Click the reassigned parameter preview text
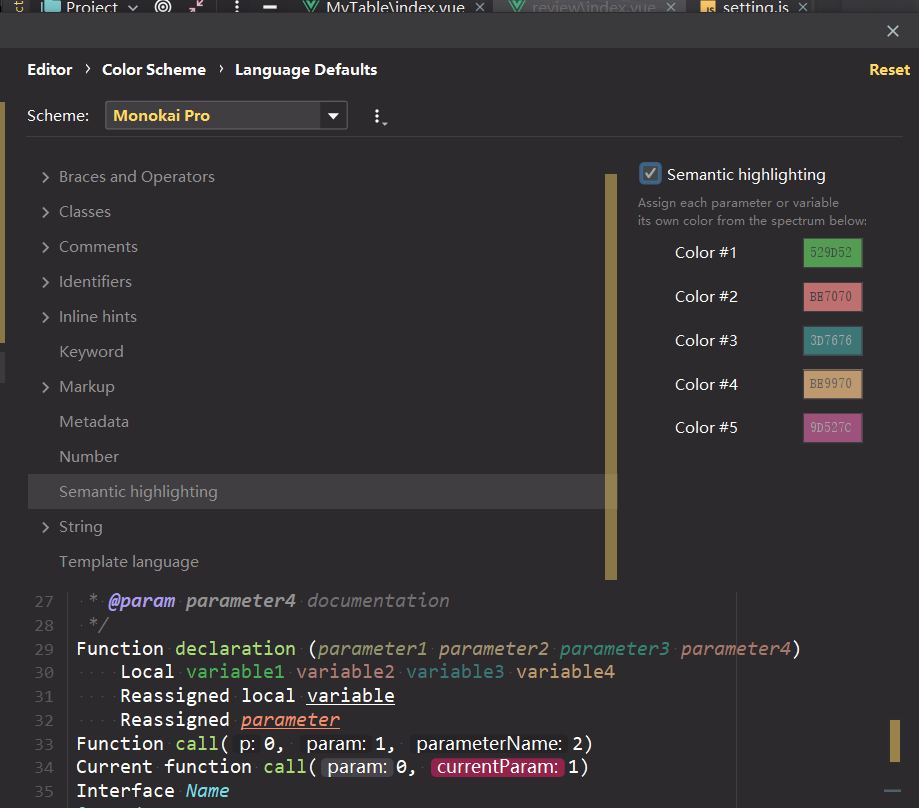This screenshot has height=808, width=919. pos(290,720)
